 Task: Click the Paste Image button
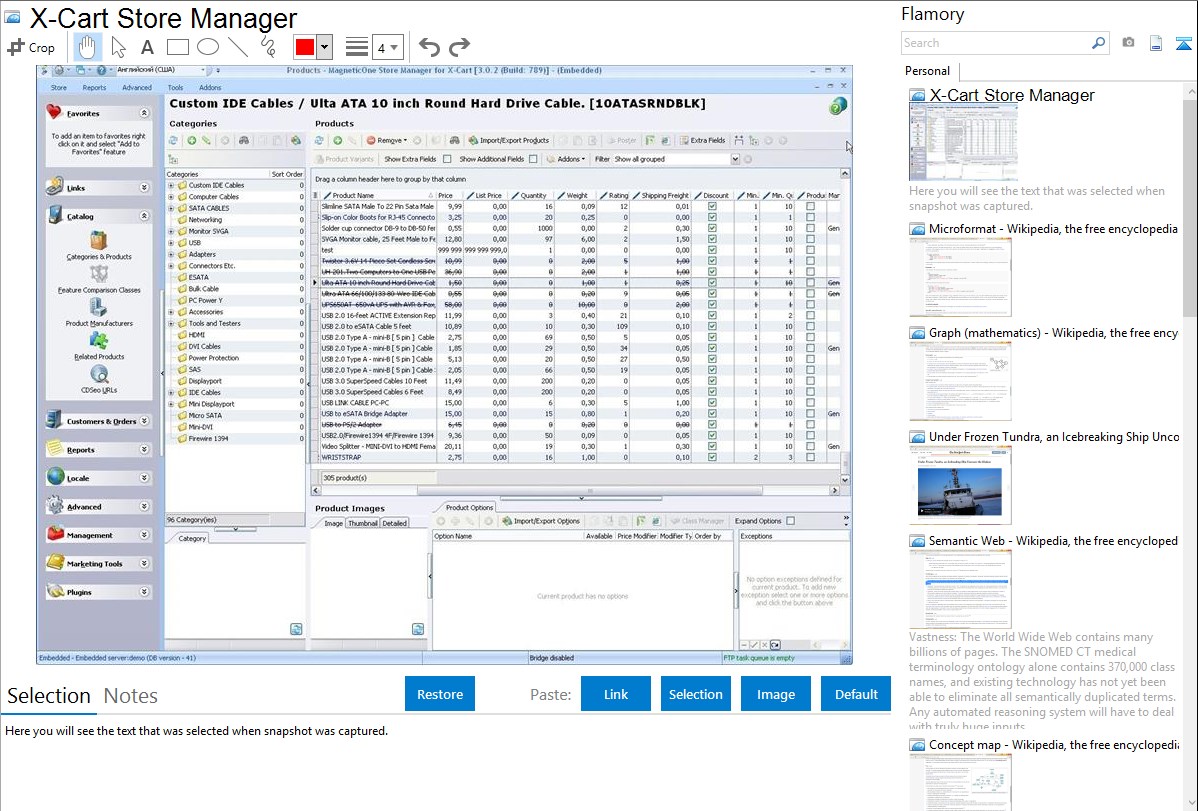[x=776, y=694]
